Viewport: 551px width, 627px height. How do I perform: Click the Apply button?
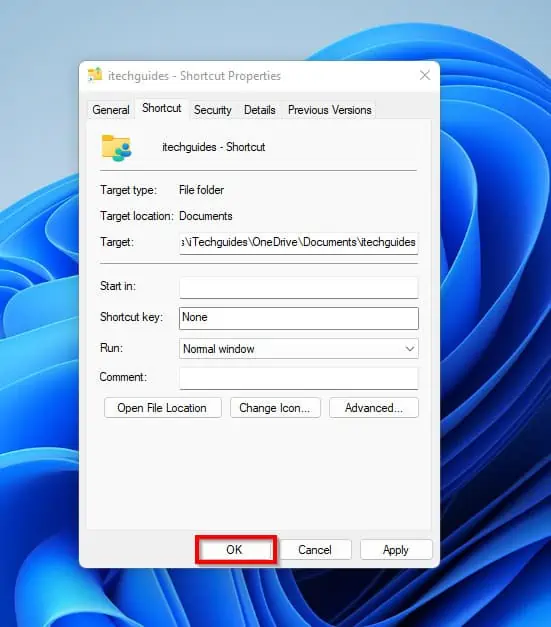396,549
